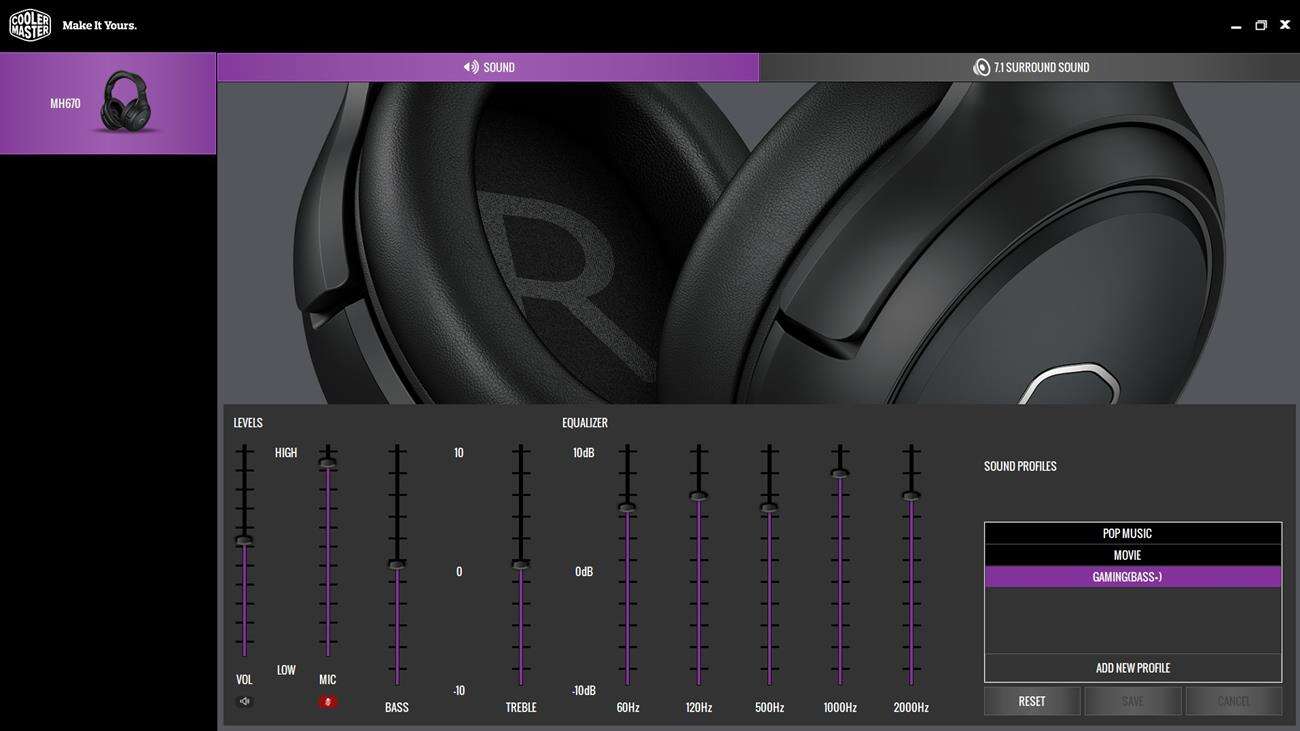Click the Bass slider handle
Screen dimensions: 1300x731
[397, 565]
